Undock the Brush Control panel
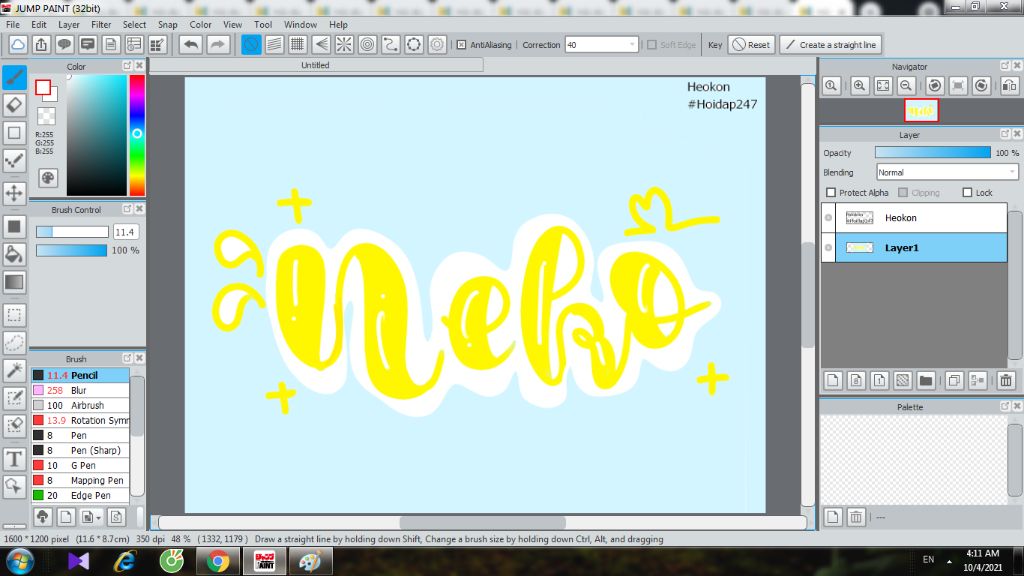 [x=127, y=209]
